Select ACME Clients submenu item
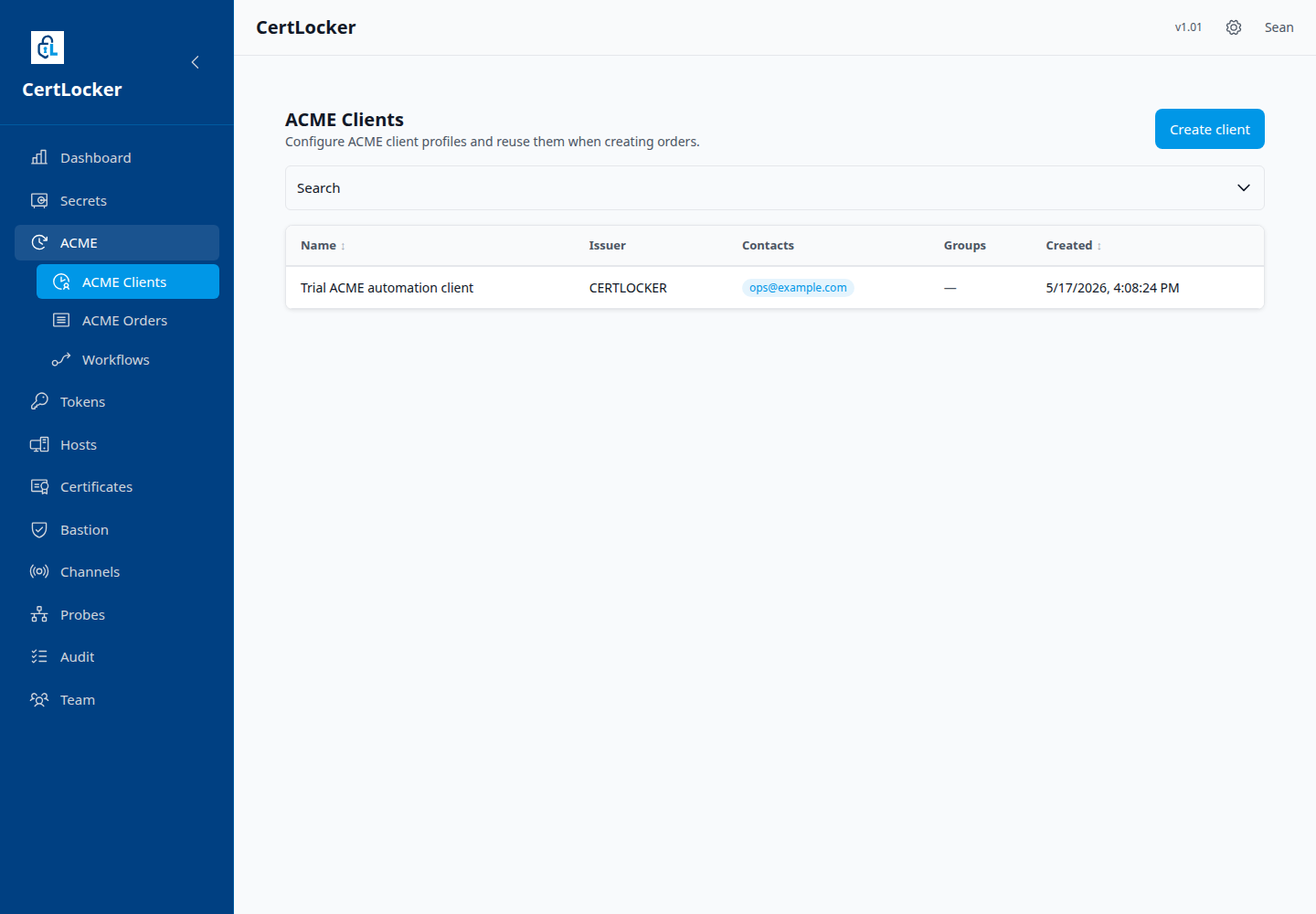The height and width of the screenshot is (914, 1316). pyautogui.click(x=128, y=282)
